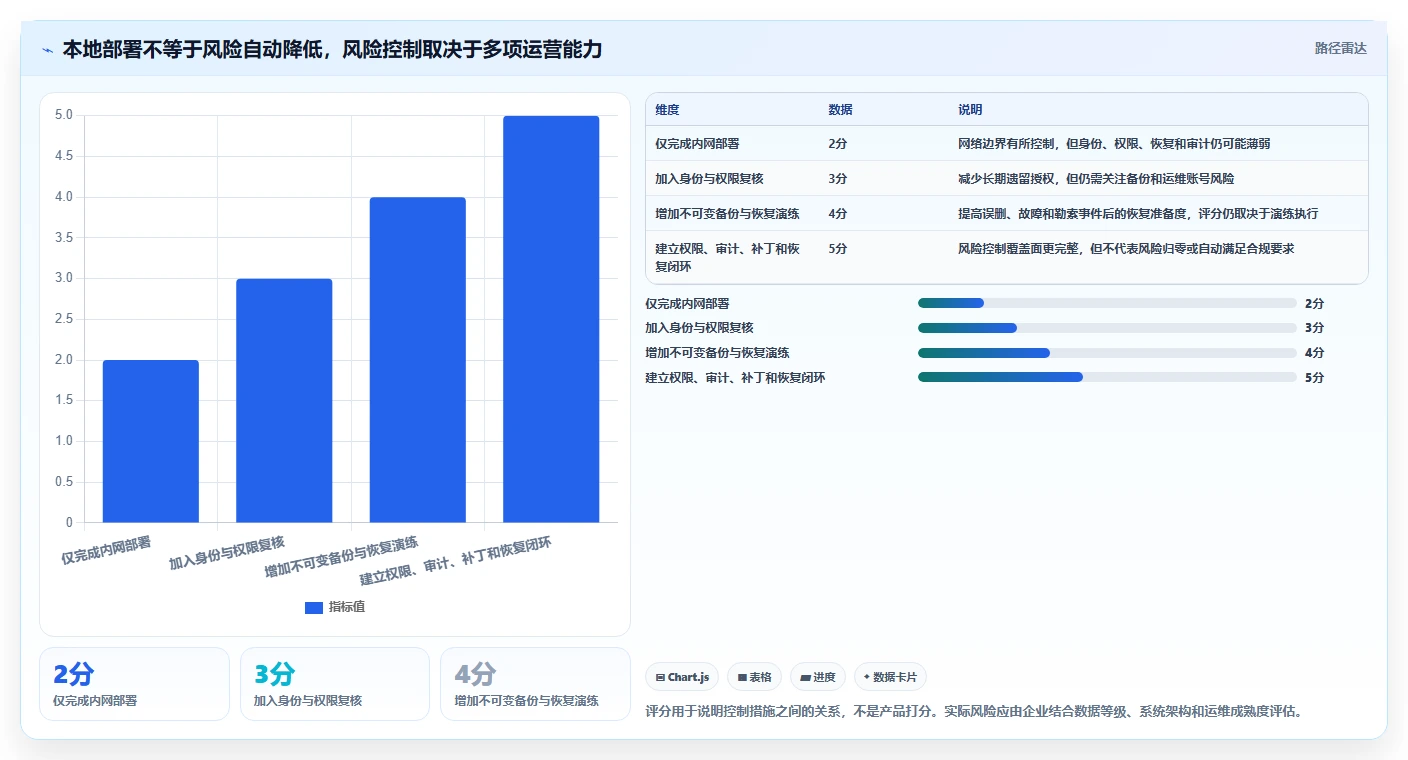Click the 5.0 y-axis value

pyautogui.click(x=63, y=115)
